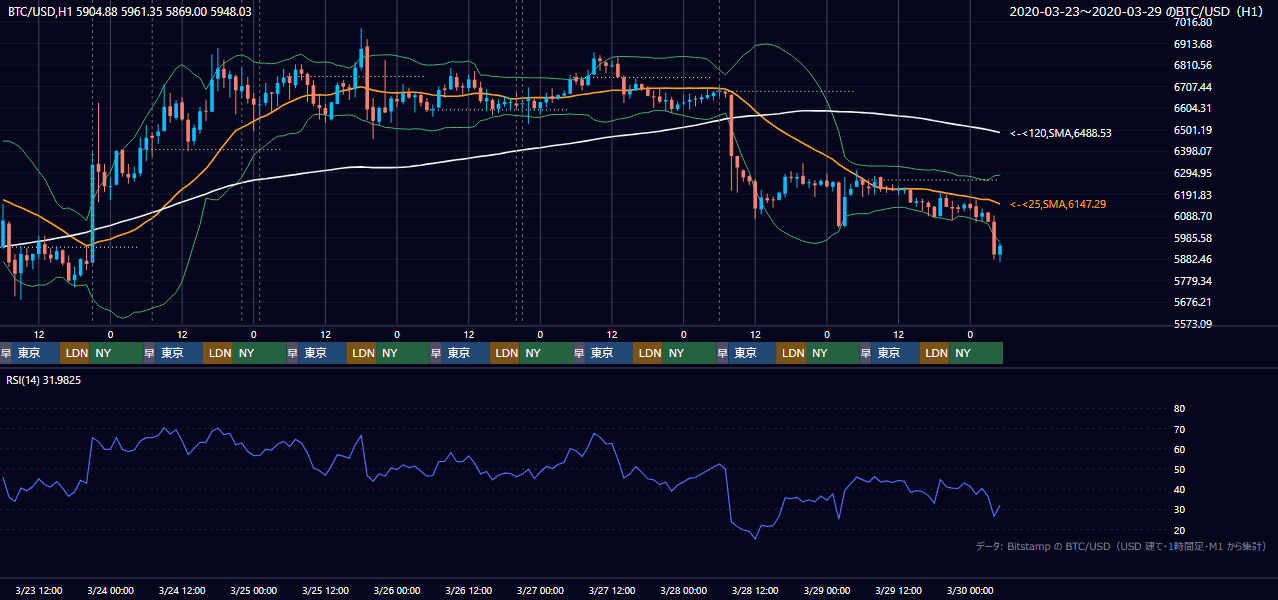This screenshot has width=1278, height=600.
Task: Click the RSI scale value 40
Action: coord(1179,489)
